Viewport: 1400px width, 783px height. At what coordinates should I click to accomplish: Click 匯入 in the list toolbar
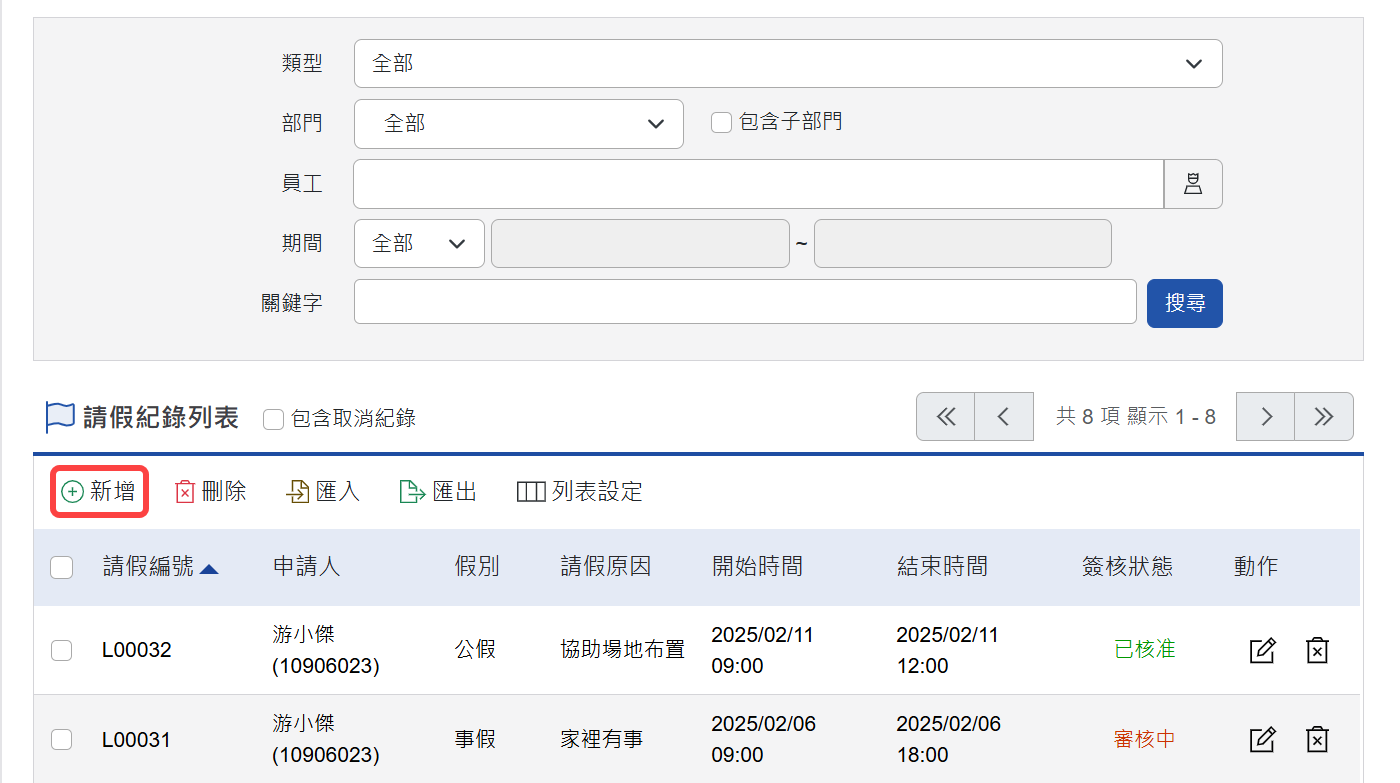(323, 492)
